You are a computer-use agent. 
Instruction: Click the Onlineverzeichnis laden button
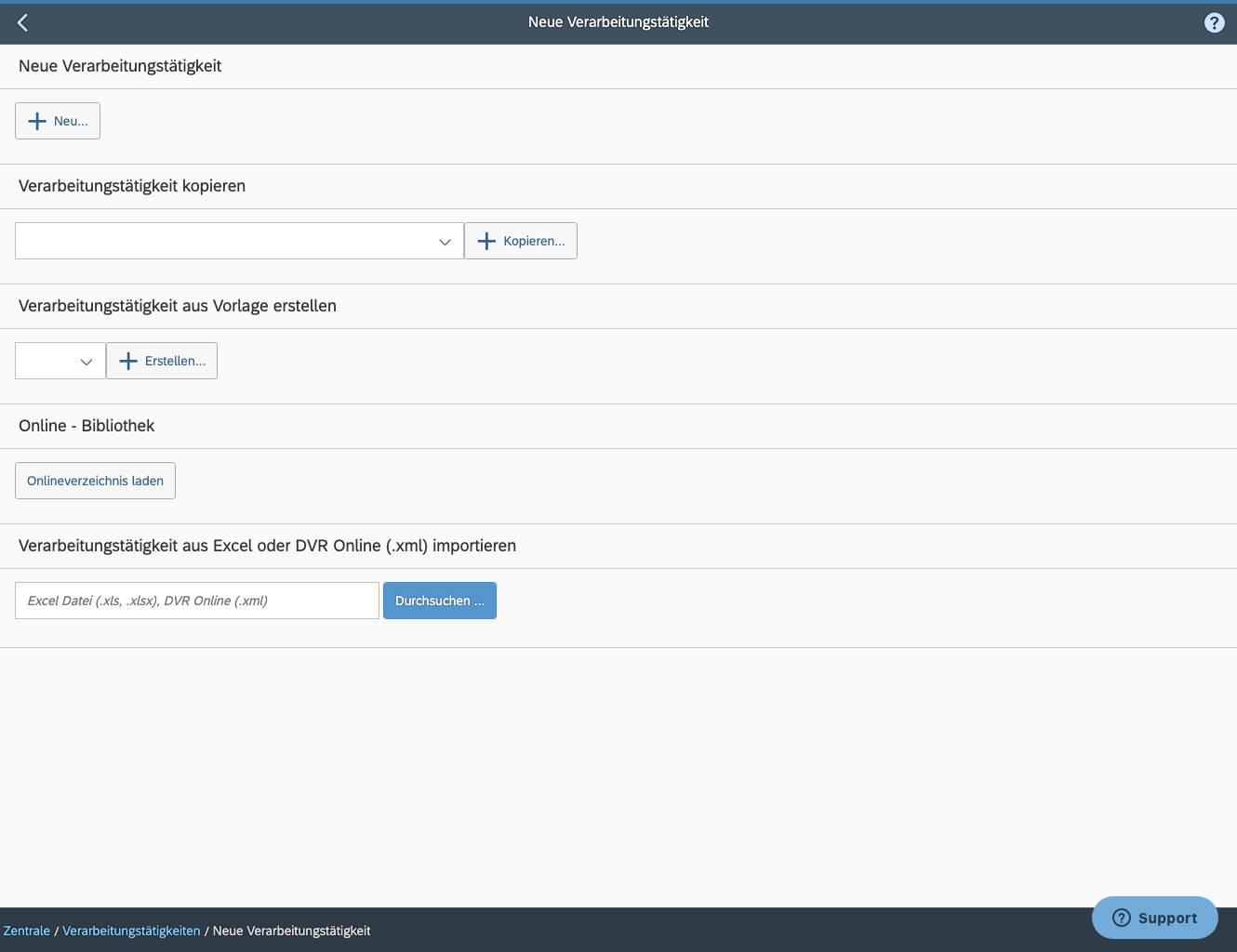(x=95, y=480)
